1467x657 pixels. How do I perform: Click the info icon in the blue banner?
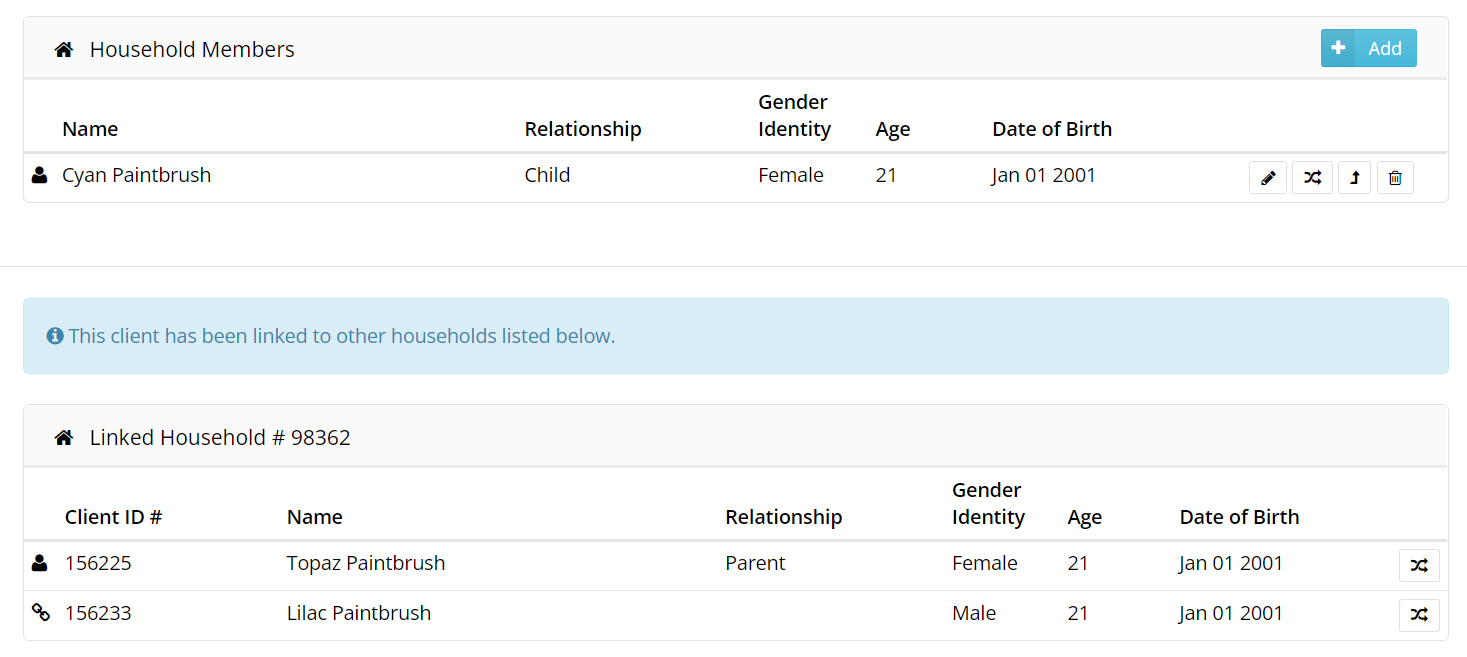55,335
